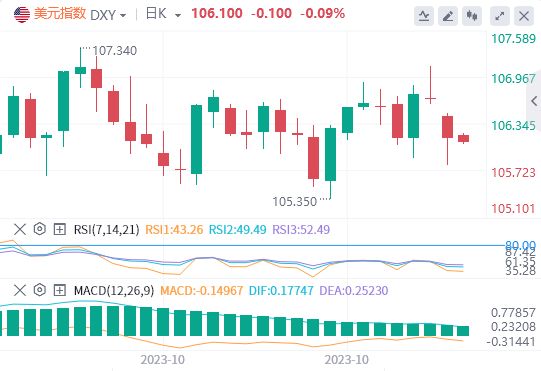Screen dimensions: 541x371
Task: Open MACD indicator settings gear
Action: click(40, 290)
